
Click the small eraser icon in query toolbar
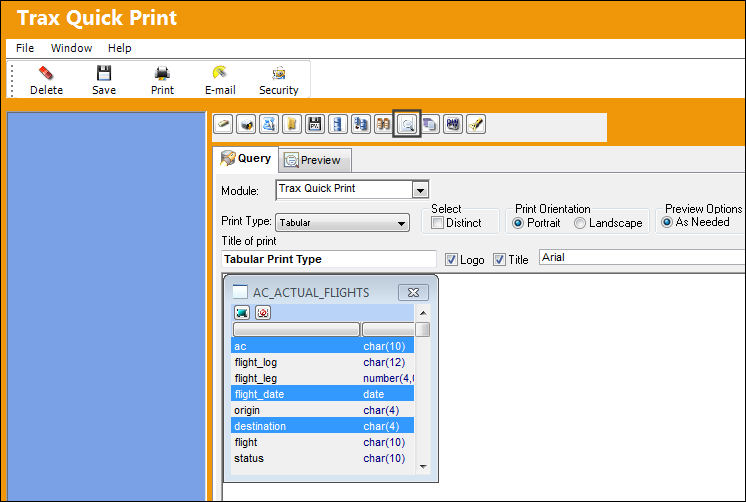point(223,125)
